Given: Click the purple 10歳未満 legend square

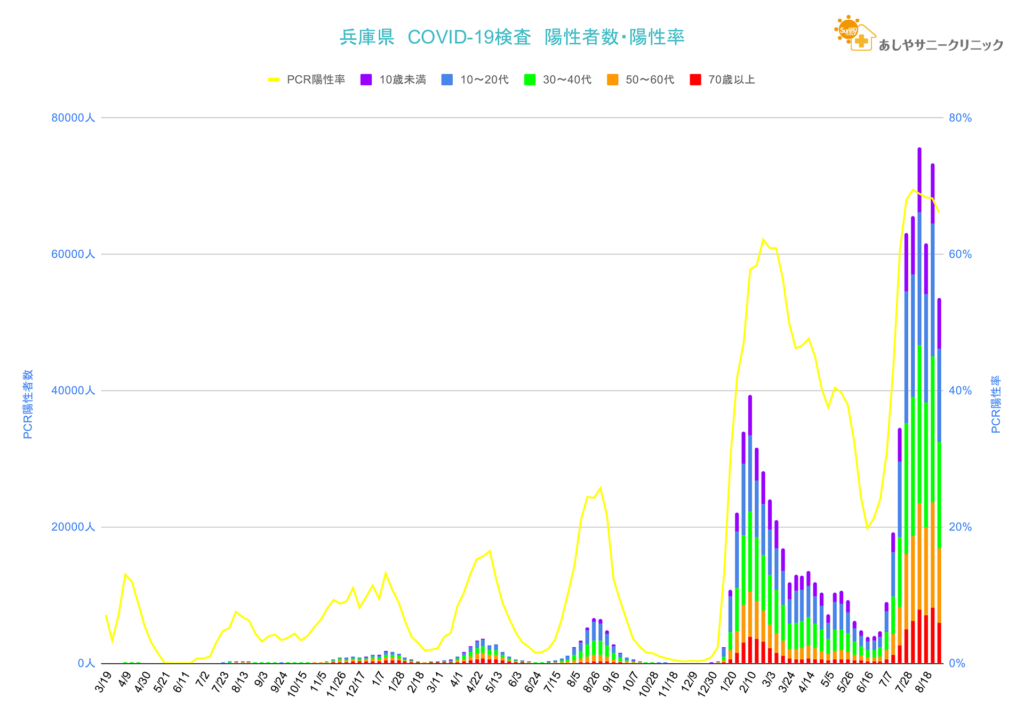Looking at the screenshot, I should click(365, 79).
